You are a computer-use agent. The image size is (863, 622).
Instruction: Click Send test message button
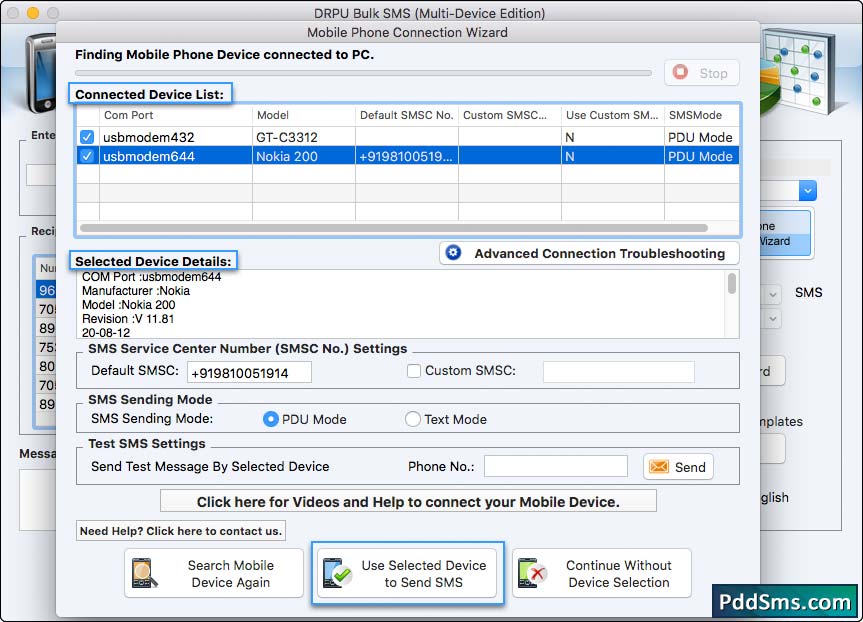click(678, 467)
